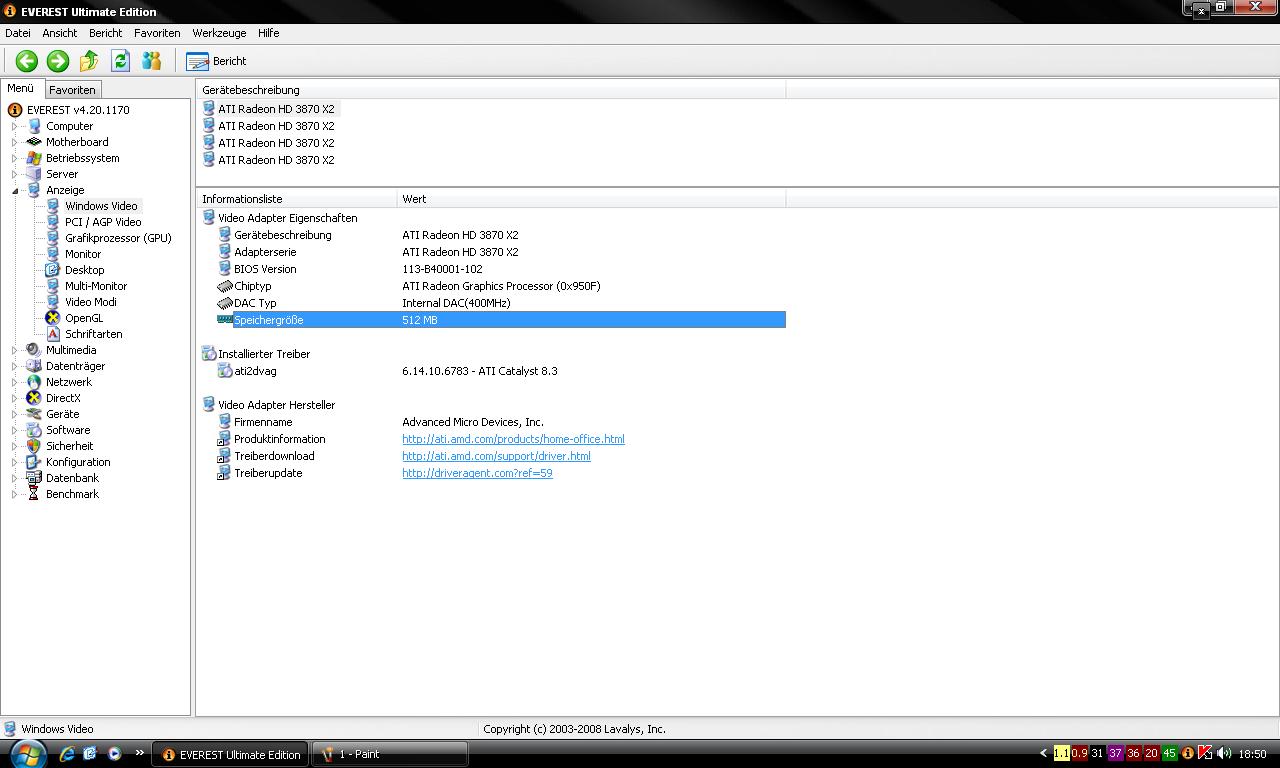The height and width of the screenshot is (768, 1280).
Task: Click the Wert column header
Action: 591,199
